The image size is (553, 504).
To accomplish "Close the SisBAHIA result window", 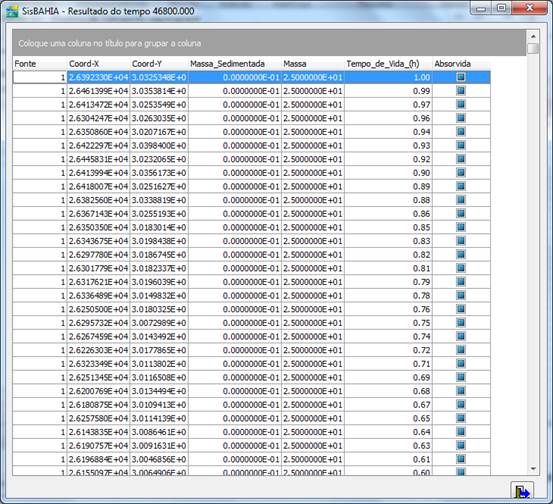I will [529, 8].
